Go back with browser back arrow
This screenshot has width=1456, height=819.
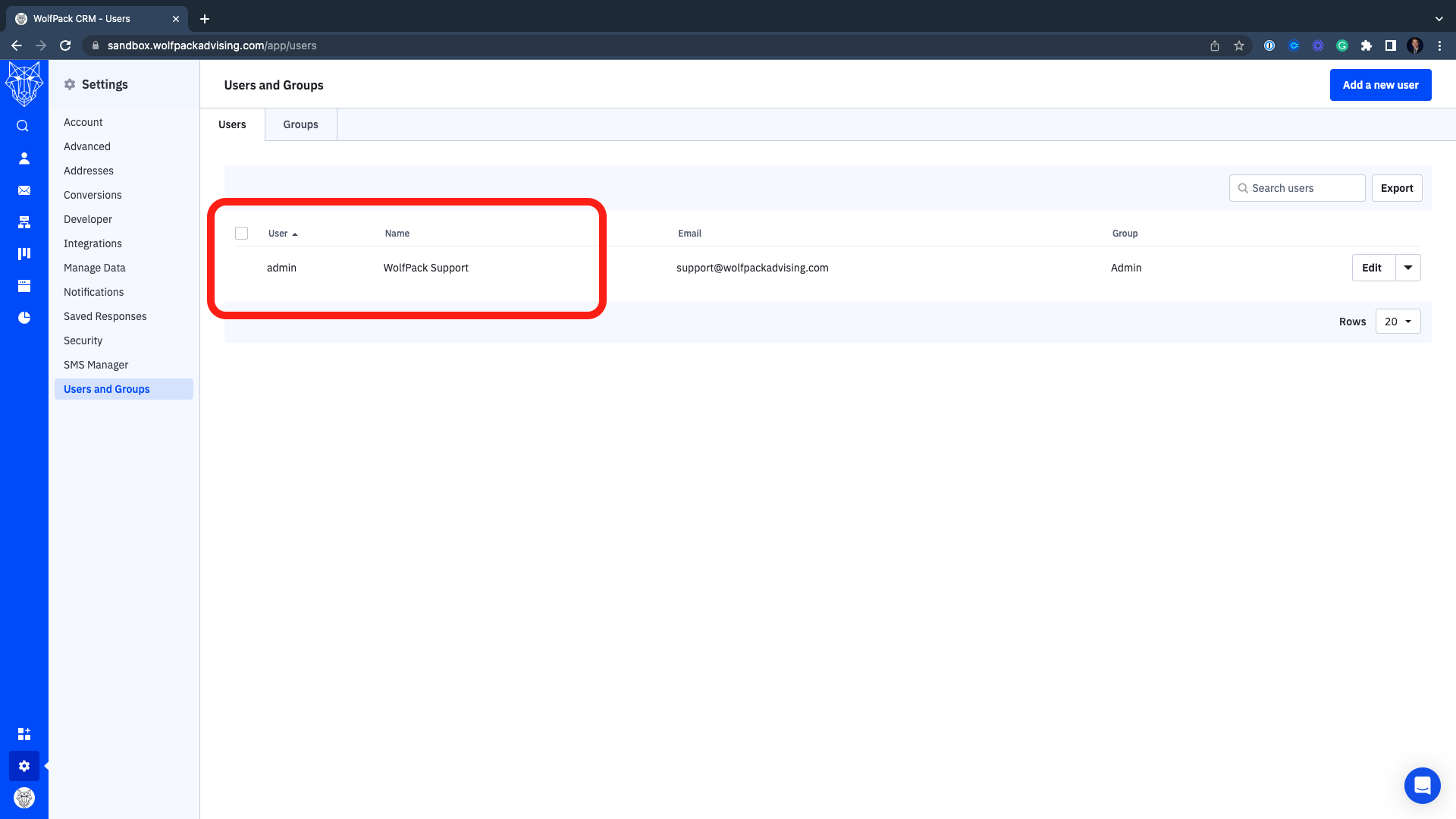(x=17, y=45)
